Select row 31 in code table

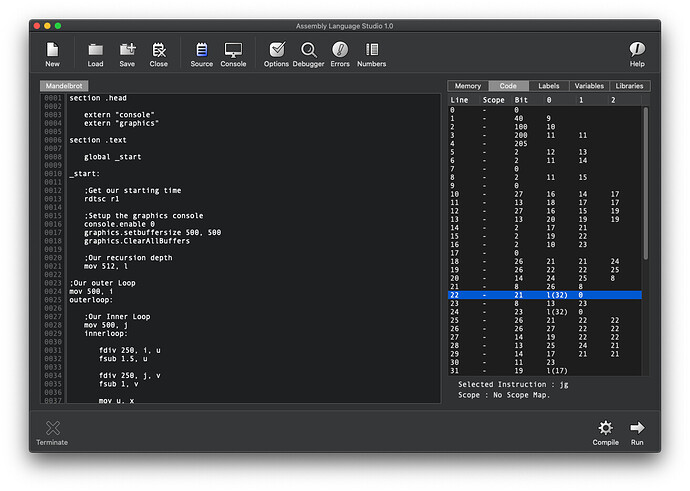(x=545, y=370)
